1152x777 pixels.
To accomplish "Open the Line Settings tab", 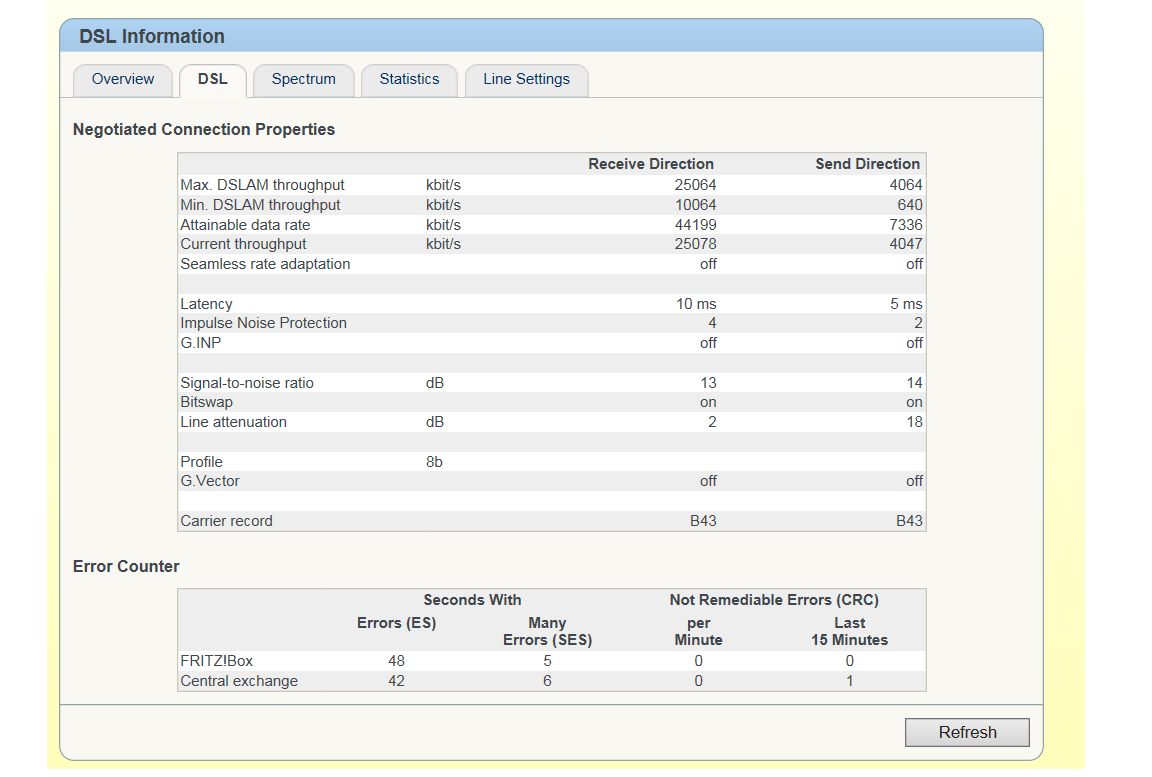I will [526, 80].
